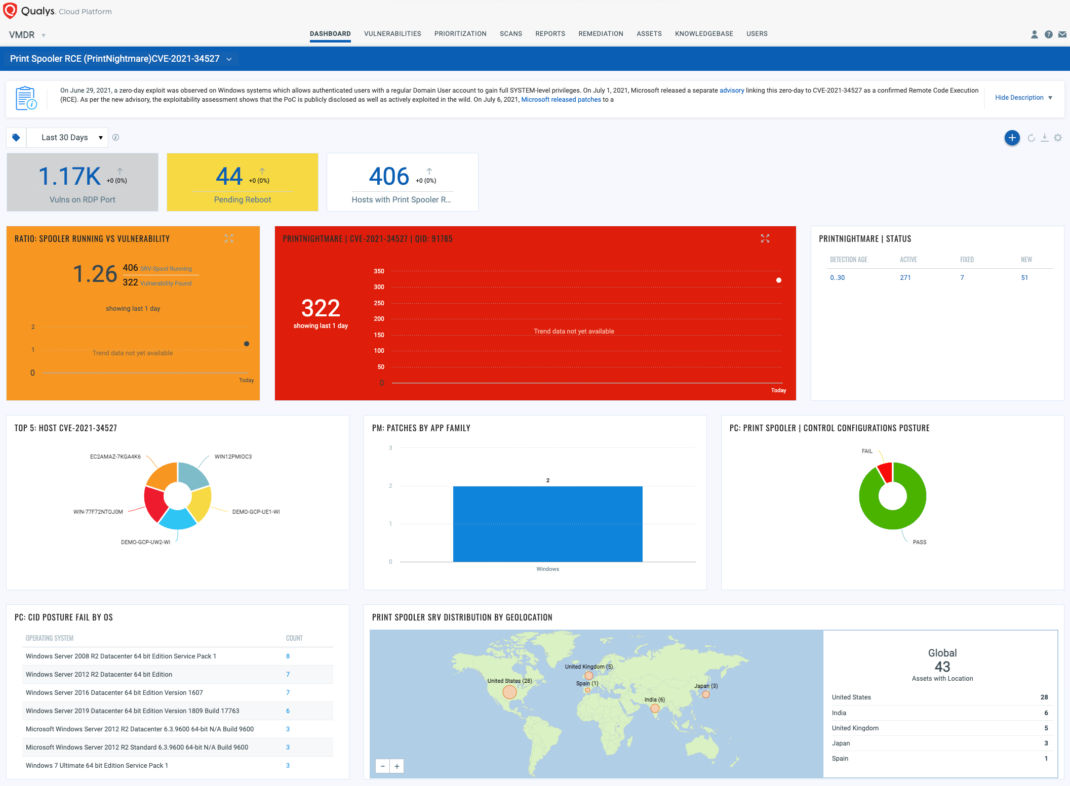The height and width of the screenshot is (786, 1070).
Task: Expand the PrintNightmare CVE trend widget
Action: [x=765, y=238]
